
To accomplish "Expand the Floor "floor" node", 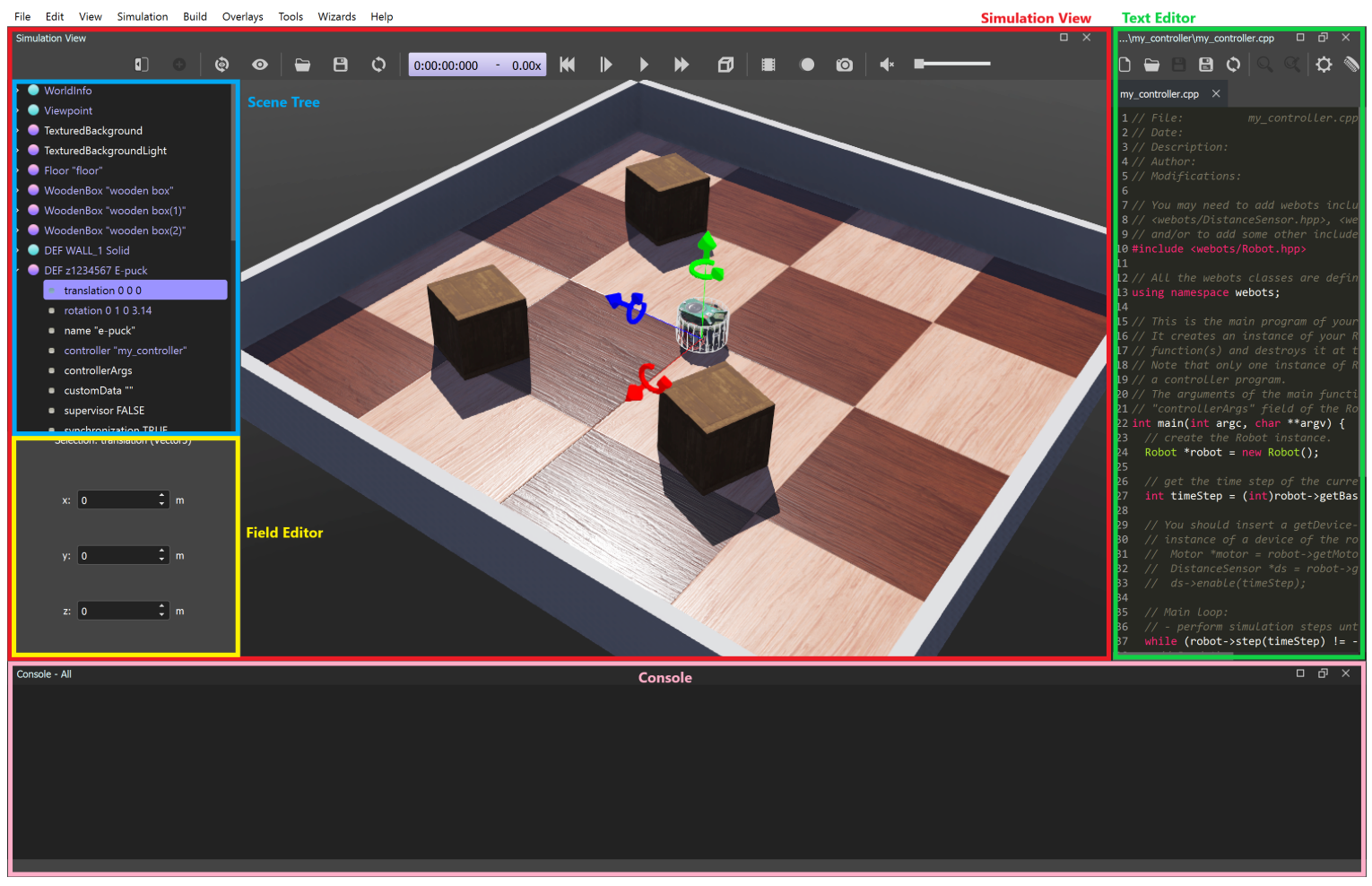I will pos(20,170).
